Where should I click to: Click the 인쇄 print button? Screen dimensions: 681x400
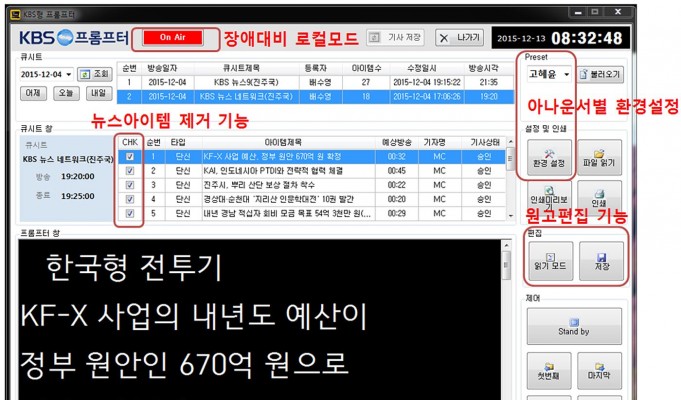click(x=599, y=198)
